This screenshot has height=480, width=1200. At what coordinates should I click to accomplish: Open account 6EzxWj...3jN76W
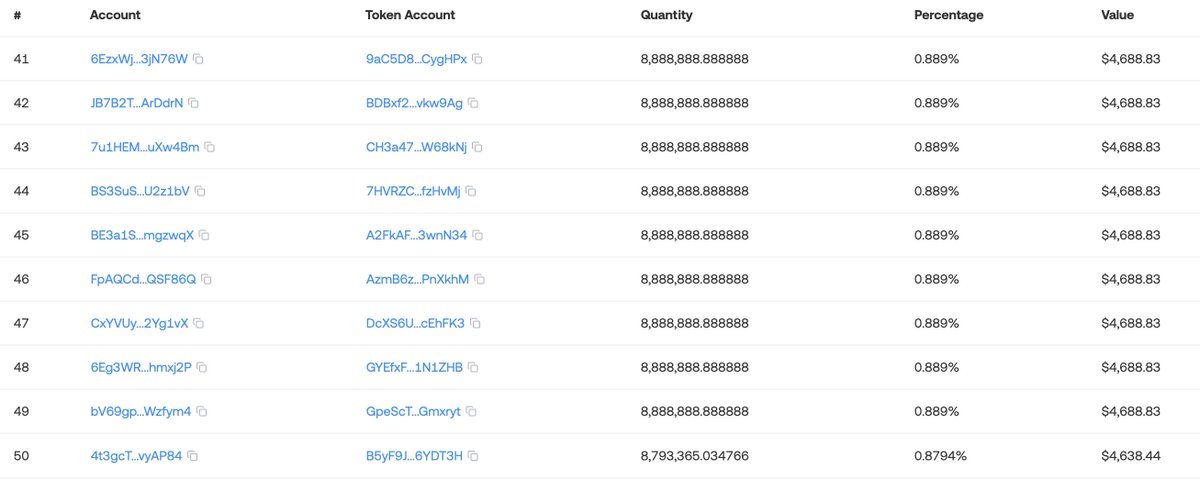139,59
